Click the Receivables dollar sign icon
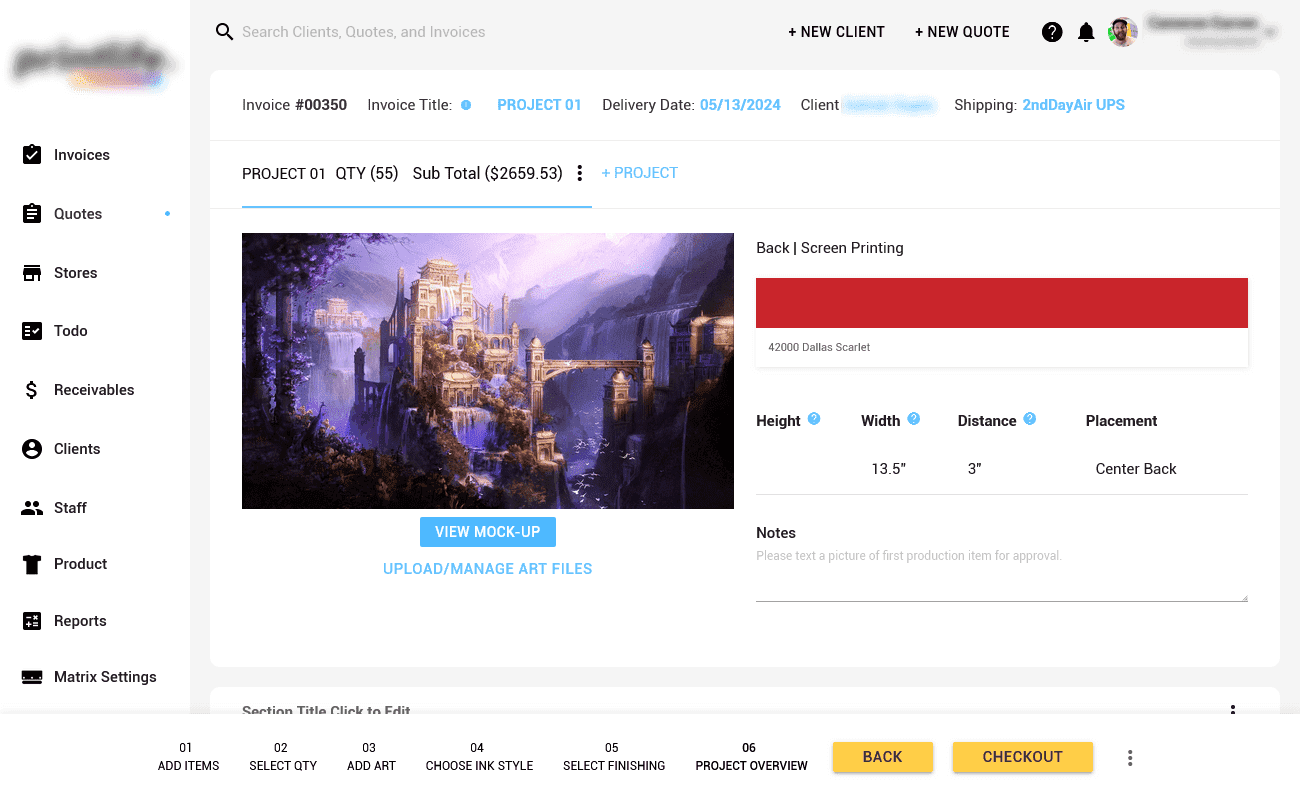This screenshot has width=1300, height=800. (x=32, y=390)
